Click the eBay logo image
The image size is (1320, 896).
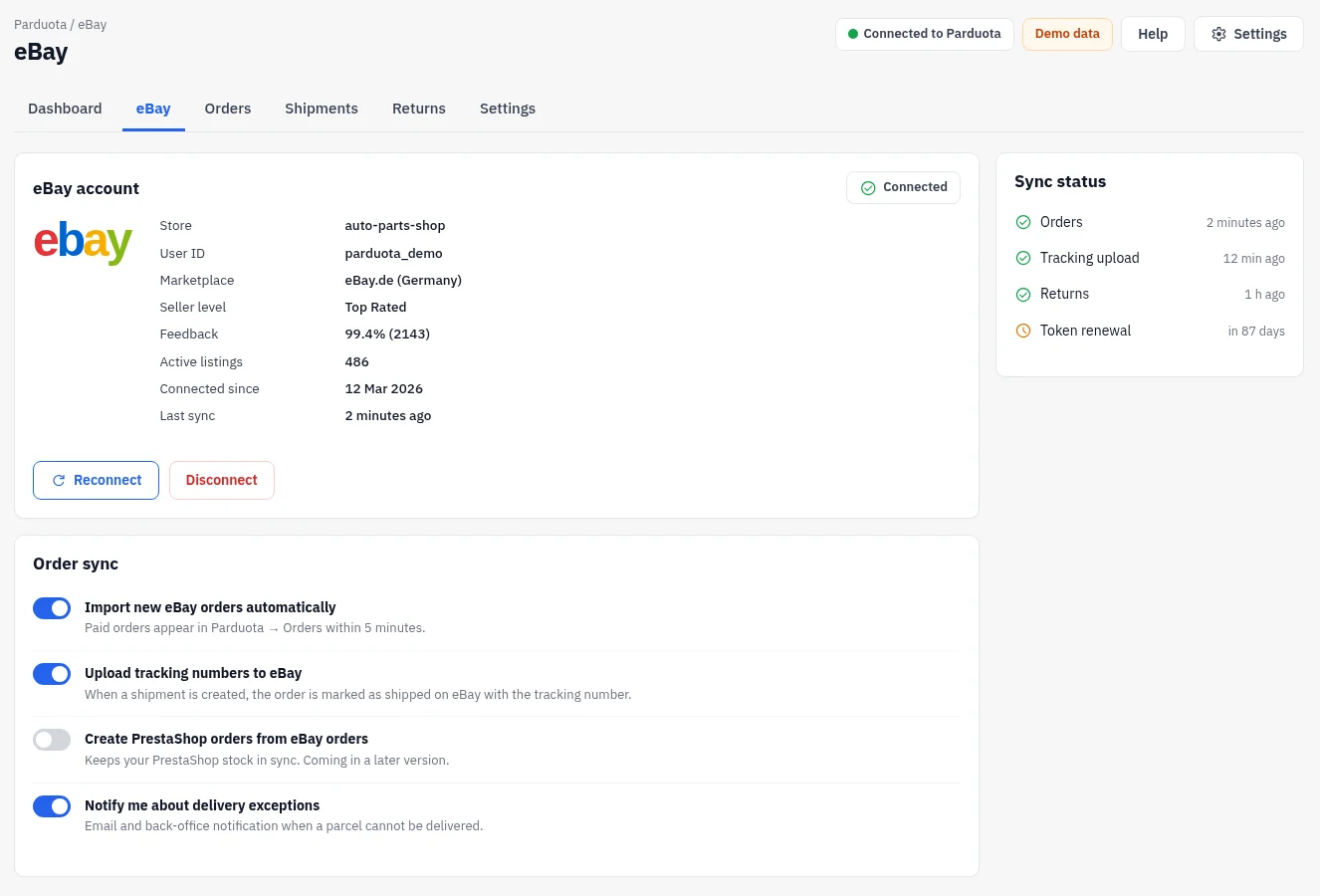point(83,242)
